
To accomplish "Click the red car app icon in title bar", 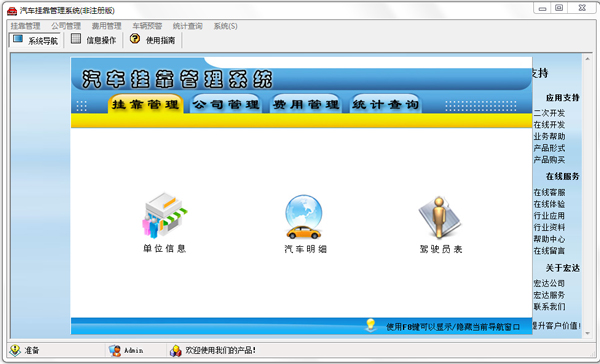I will click(12, 11).
